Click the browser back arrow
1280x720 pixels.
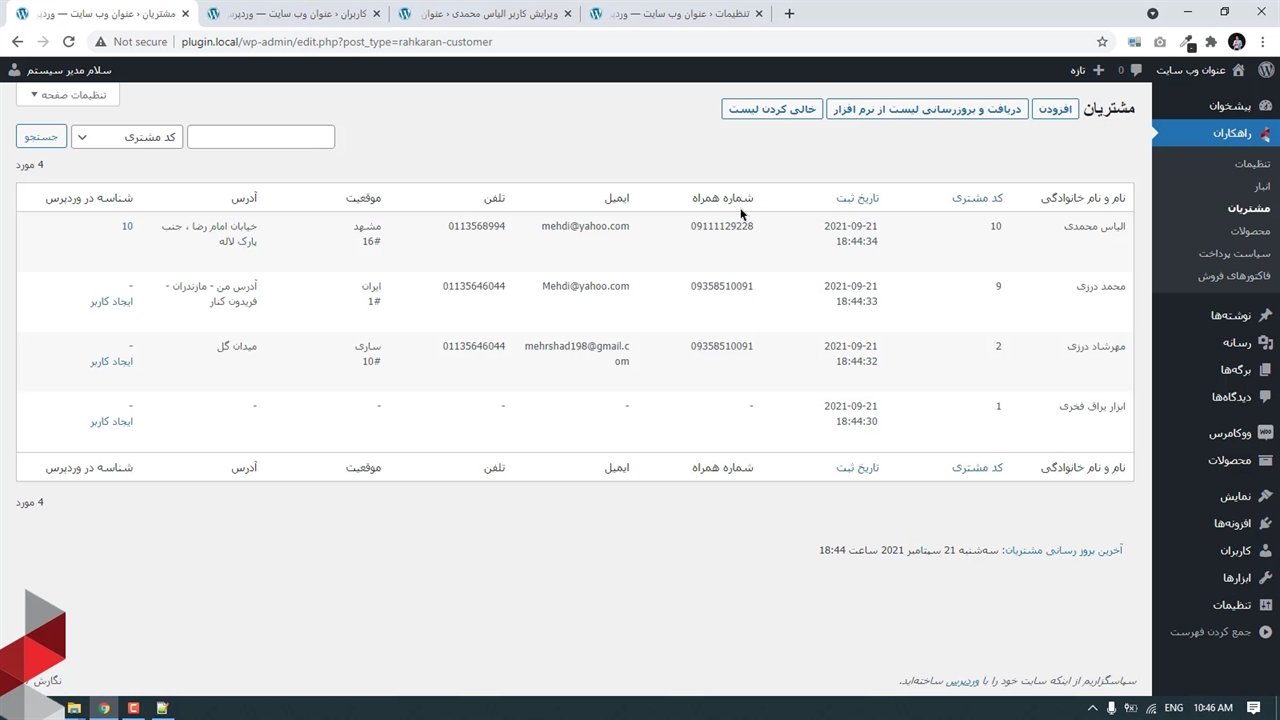17,42
